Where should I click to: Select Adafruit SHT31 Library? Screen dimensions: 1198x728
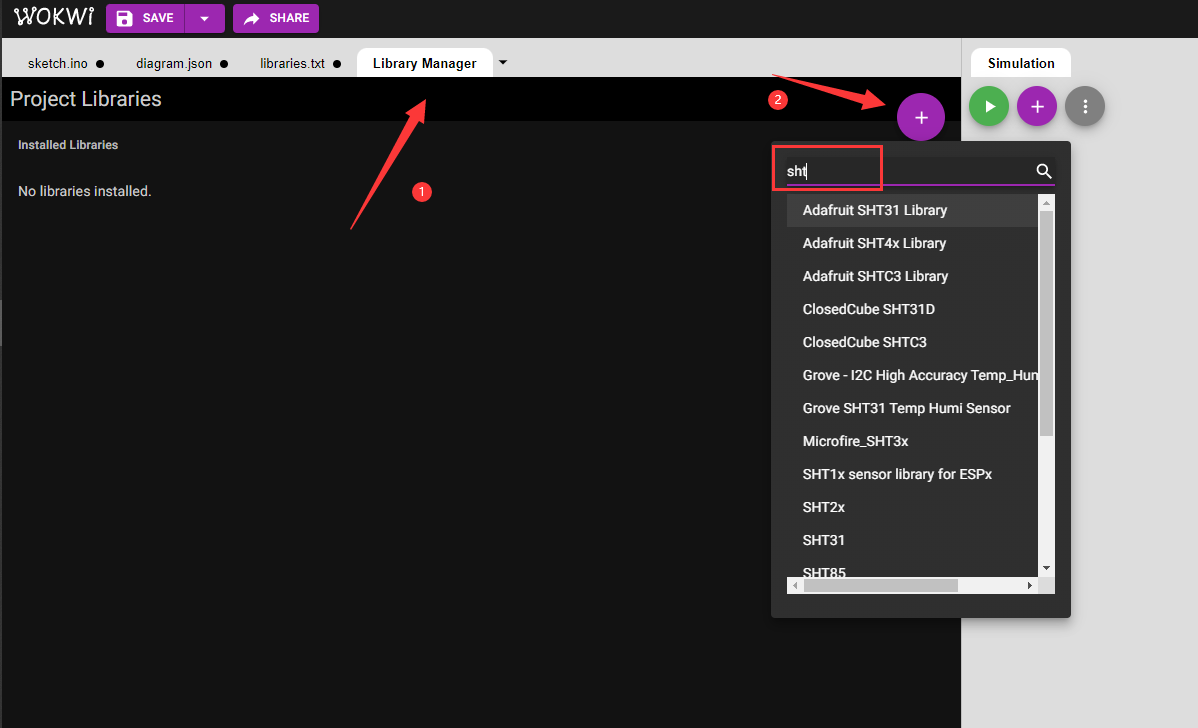coord(912,210)
